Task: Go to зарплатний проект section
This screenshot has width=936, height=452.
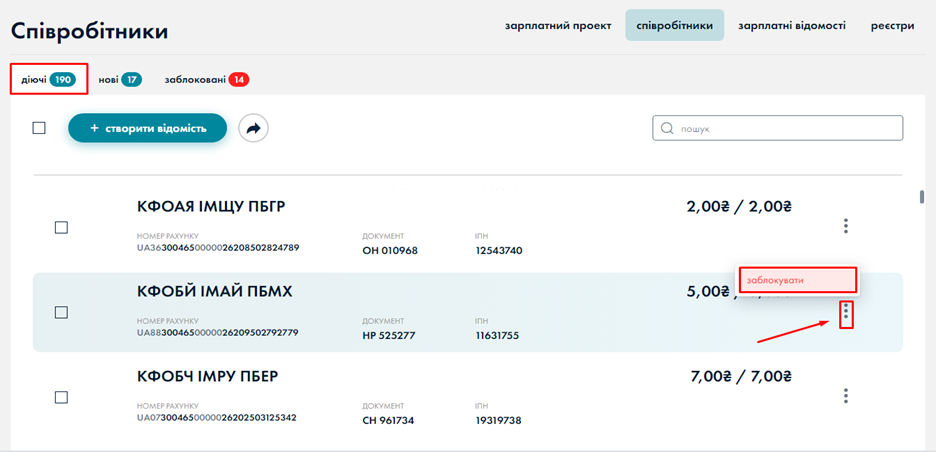Action: click(557, 26)
